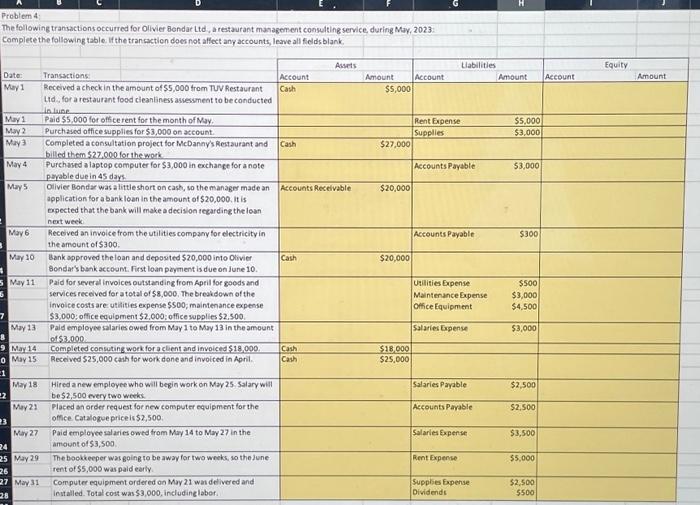The image size is (700, 505).
Task: Select the Equity 'Account' header cell
Action: [x=559, y=77]
